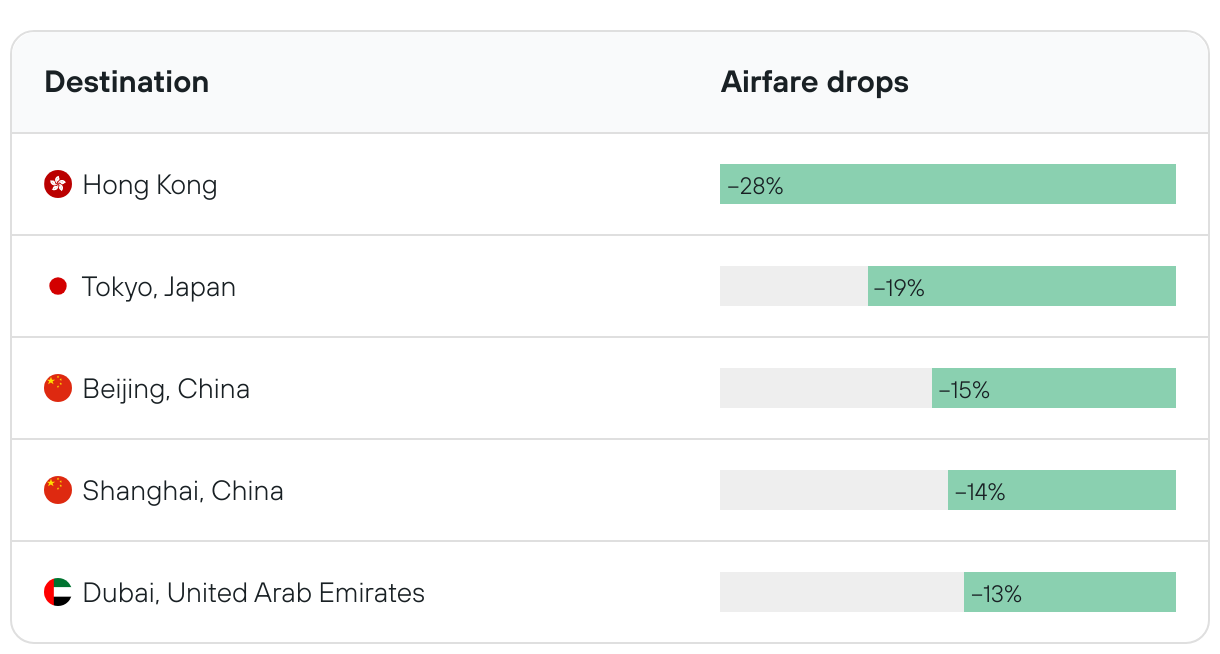Viewport: 1220px width, 654px height.
Task: Select the Tokyo, Japan destination name
Action: click(159, 287)
